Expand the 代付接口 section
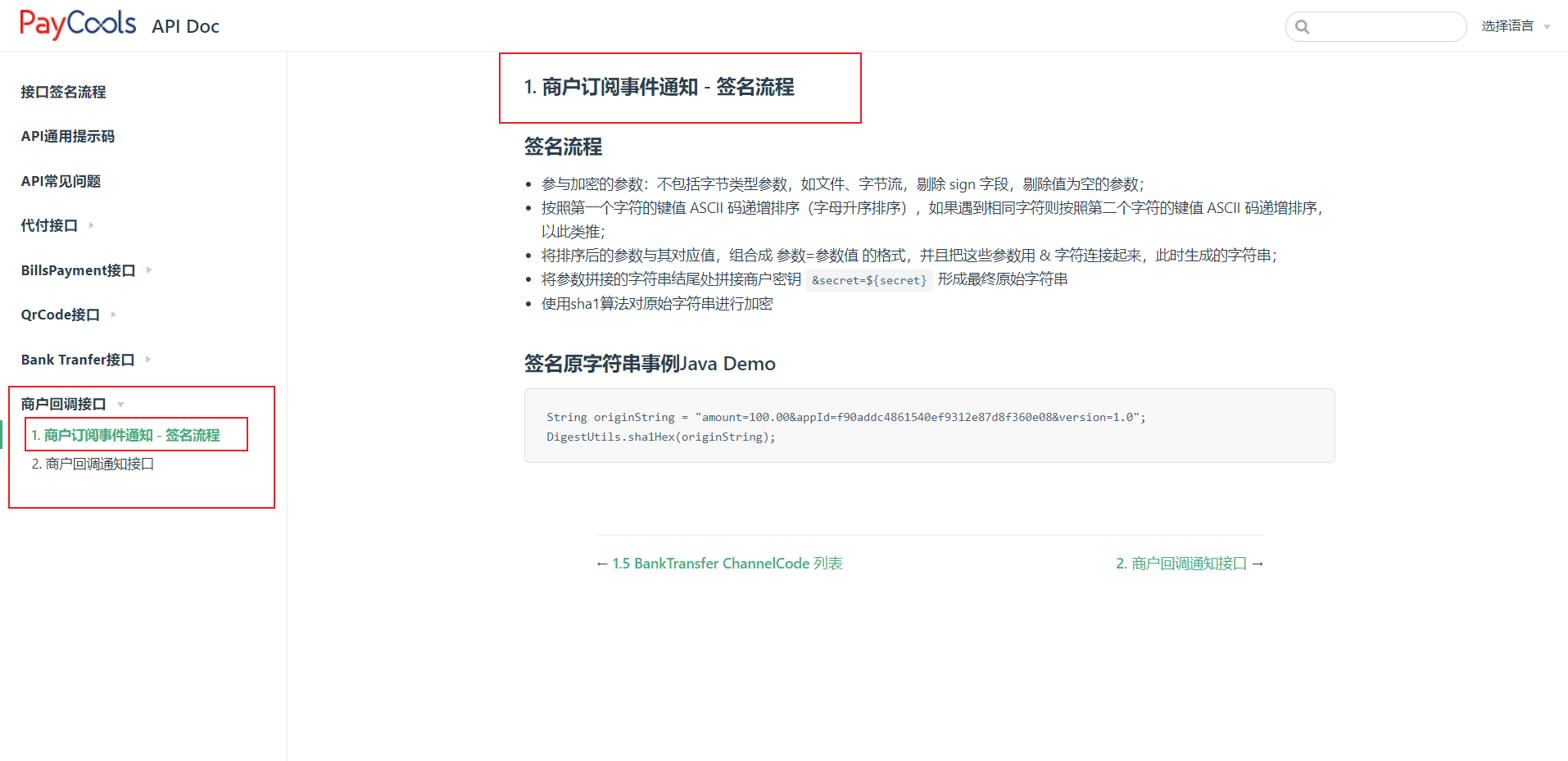The width and height of the screenshot is (1568, 761). [49, 225]
